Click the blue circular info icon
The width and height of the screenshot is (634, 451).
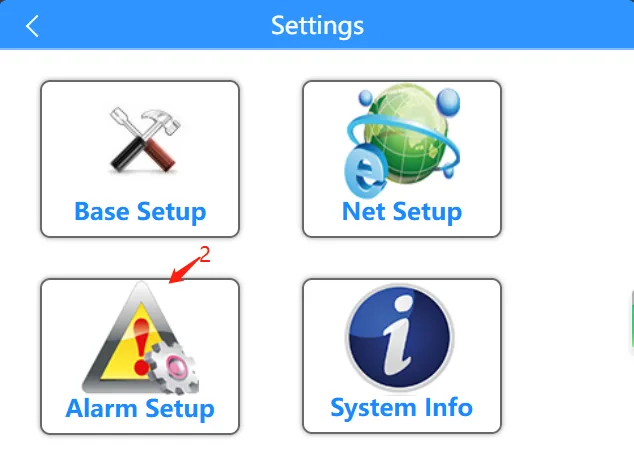tap(399, 337)
